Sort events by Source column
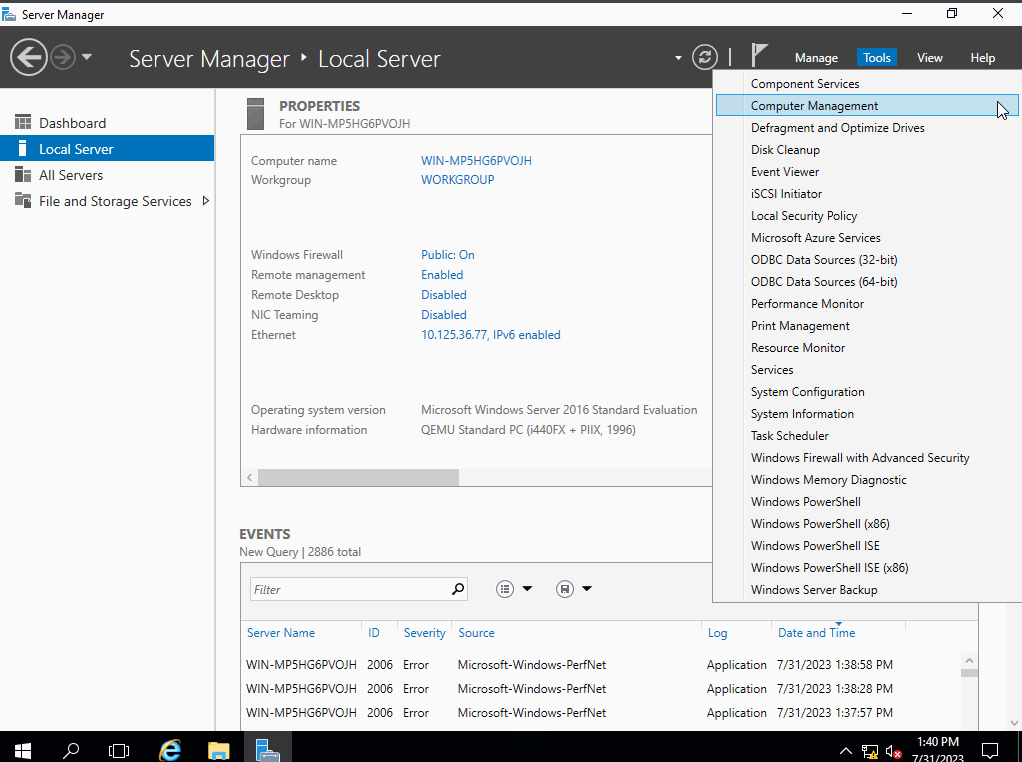Viewport: 1022px width, 762px height. [x=476, y=633]
